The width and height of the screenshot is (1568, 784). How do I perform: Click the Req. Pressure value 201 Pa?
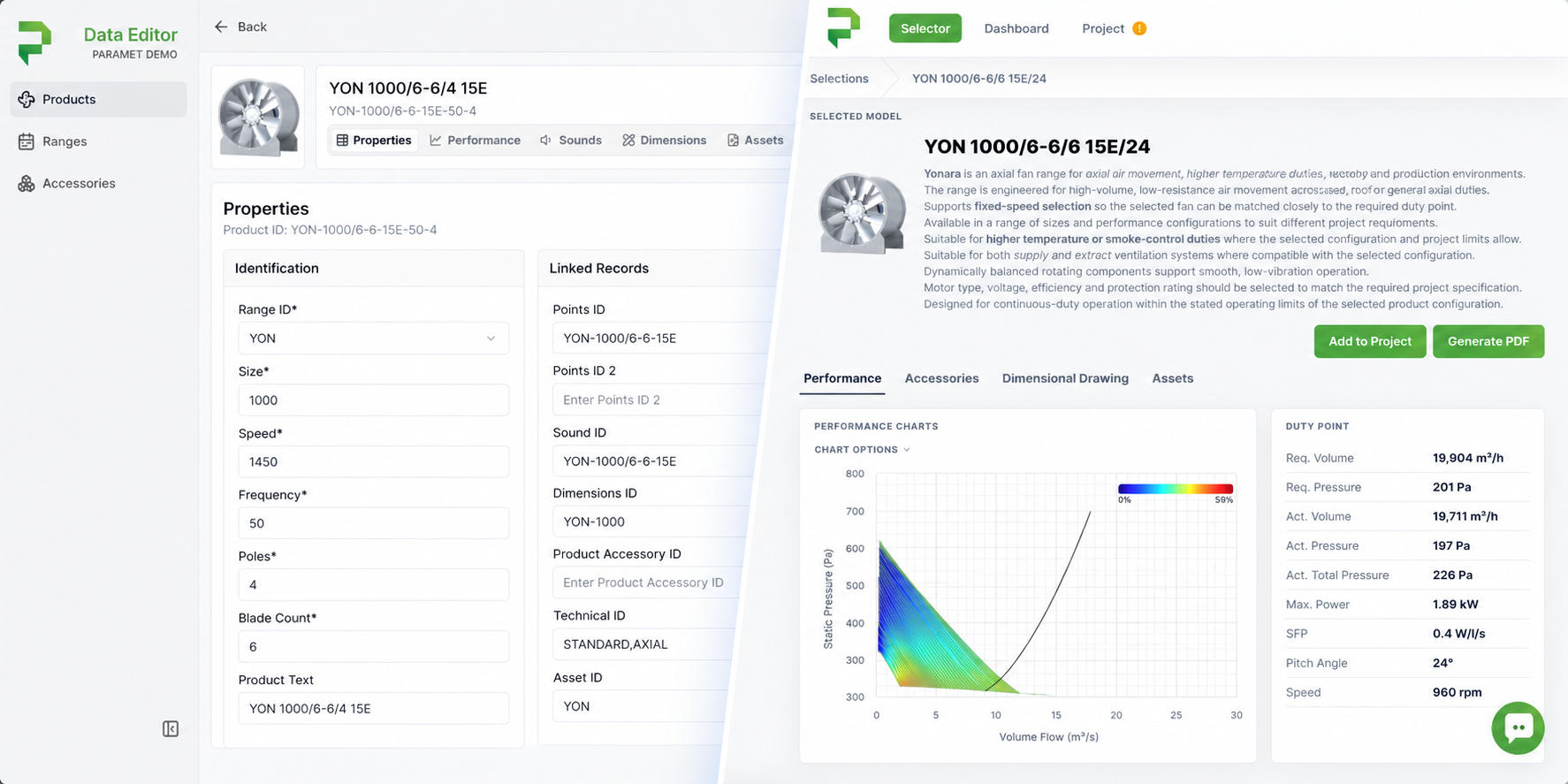click(1451, 487)
